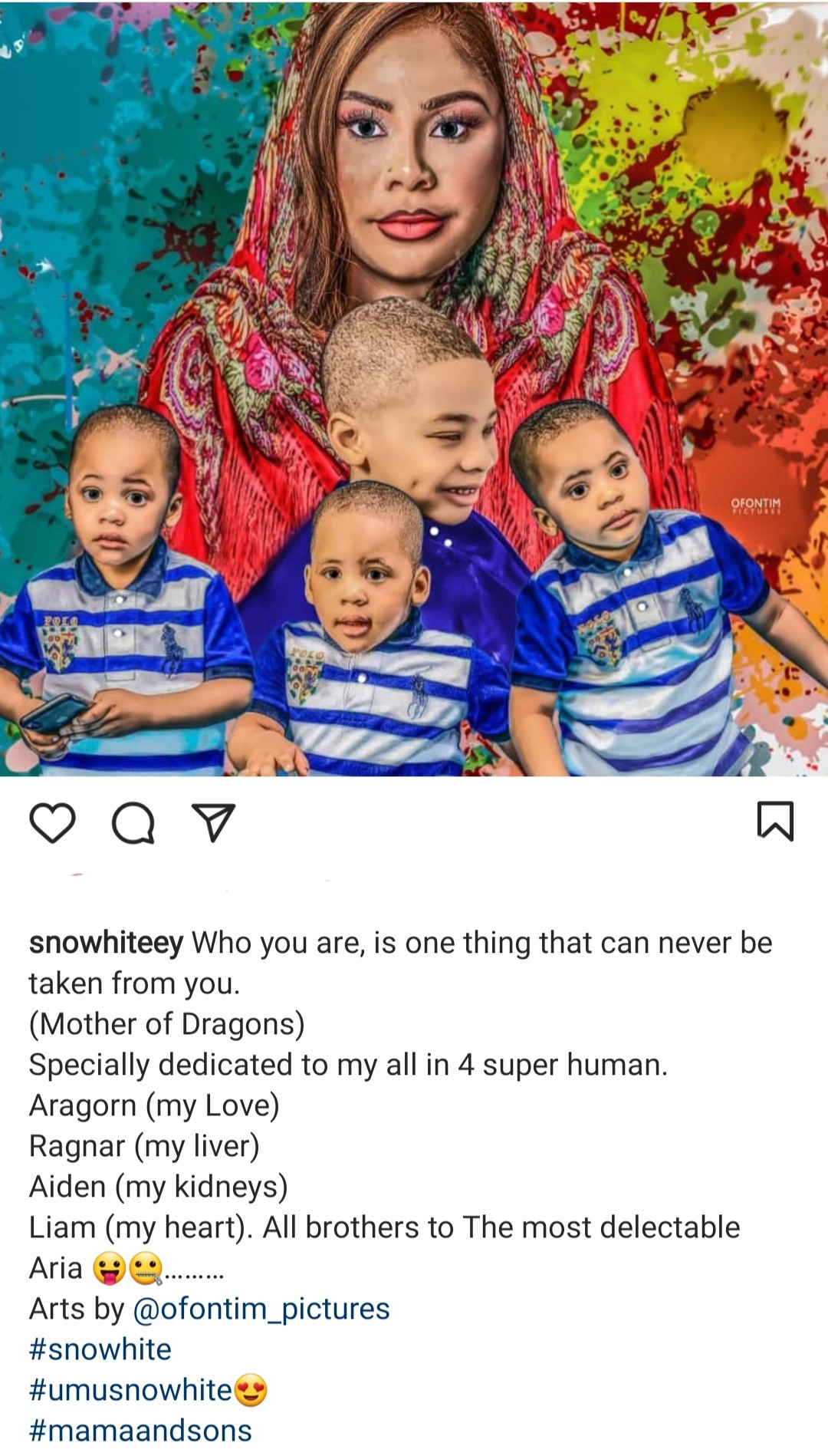
Task: Share post using paper plane icon
Action: 213,823
